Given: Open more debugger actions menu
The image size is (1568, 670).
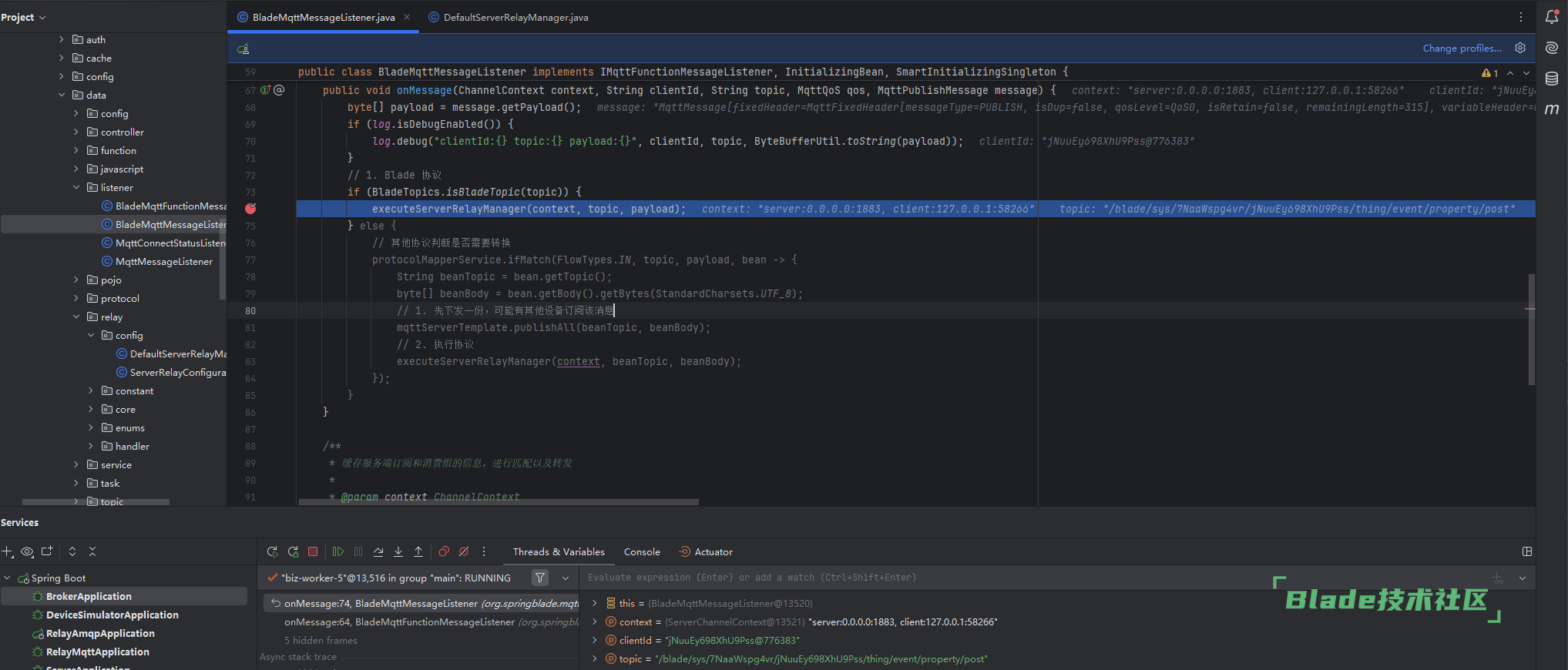Looking at the screenshot, I should click(484, 551).
